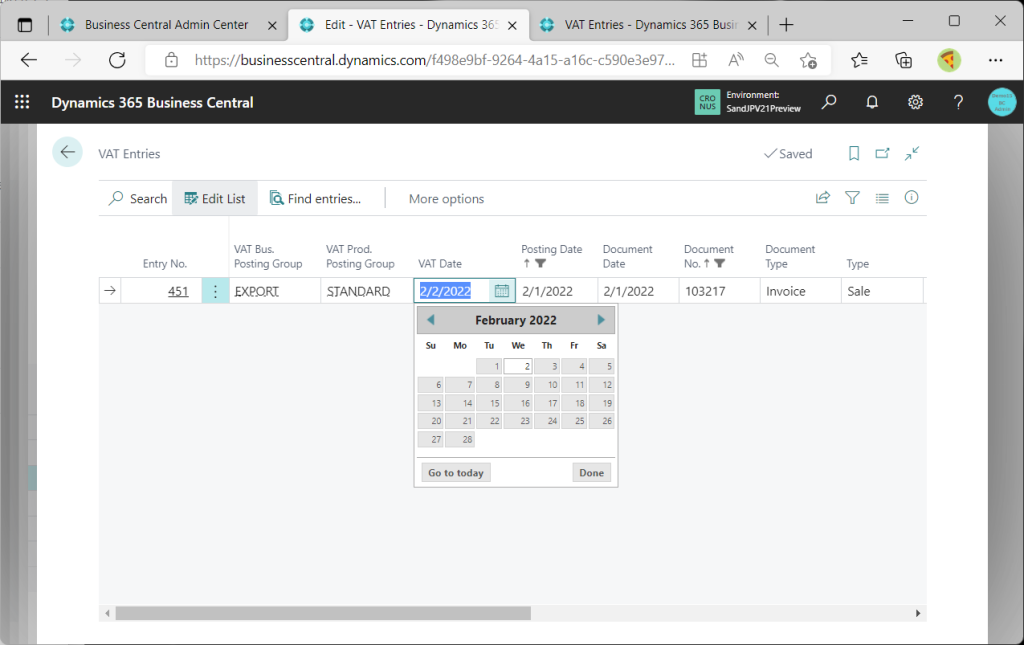Open the browser favorites list
1024x645 pixels.
859,60
